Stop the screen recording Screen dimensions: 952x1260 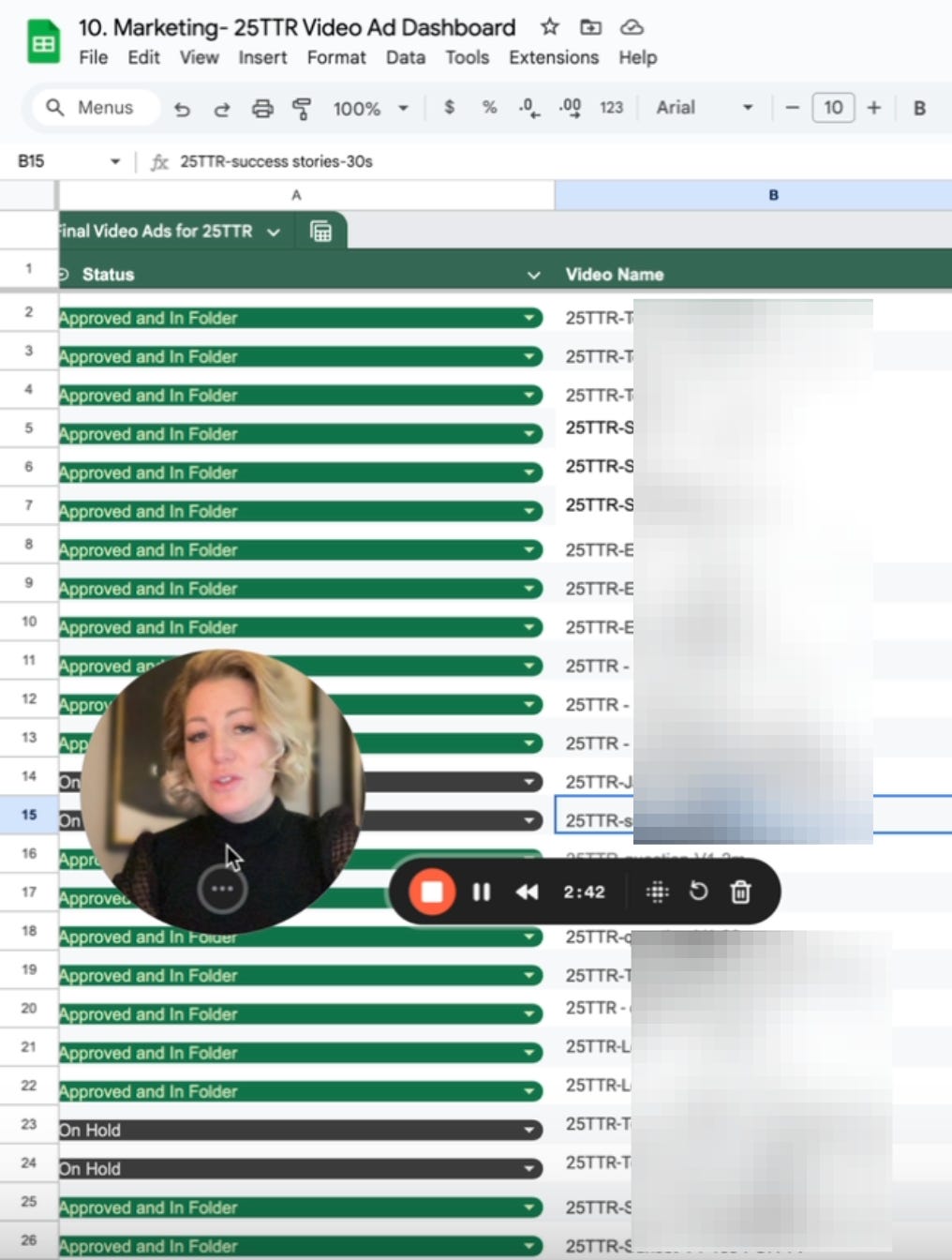click(x=432, y=892)
